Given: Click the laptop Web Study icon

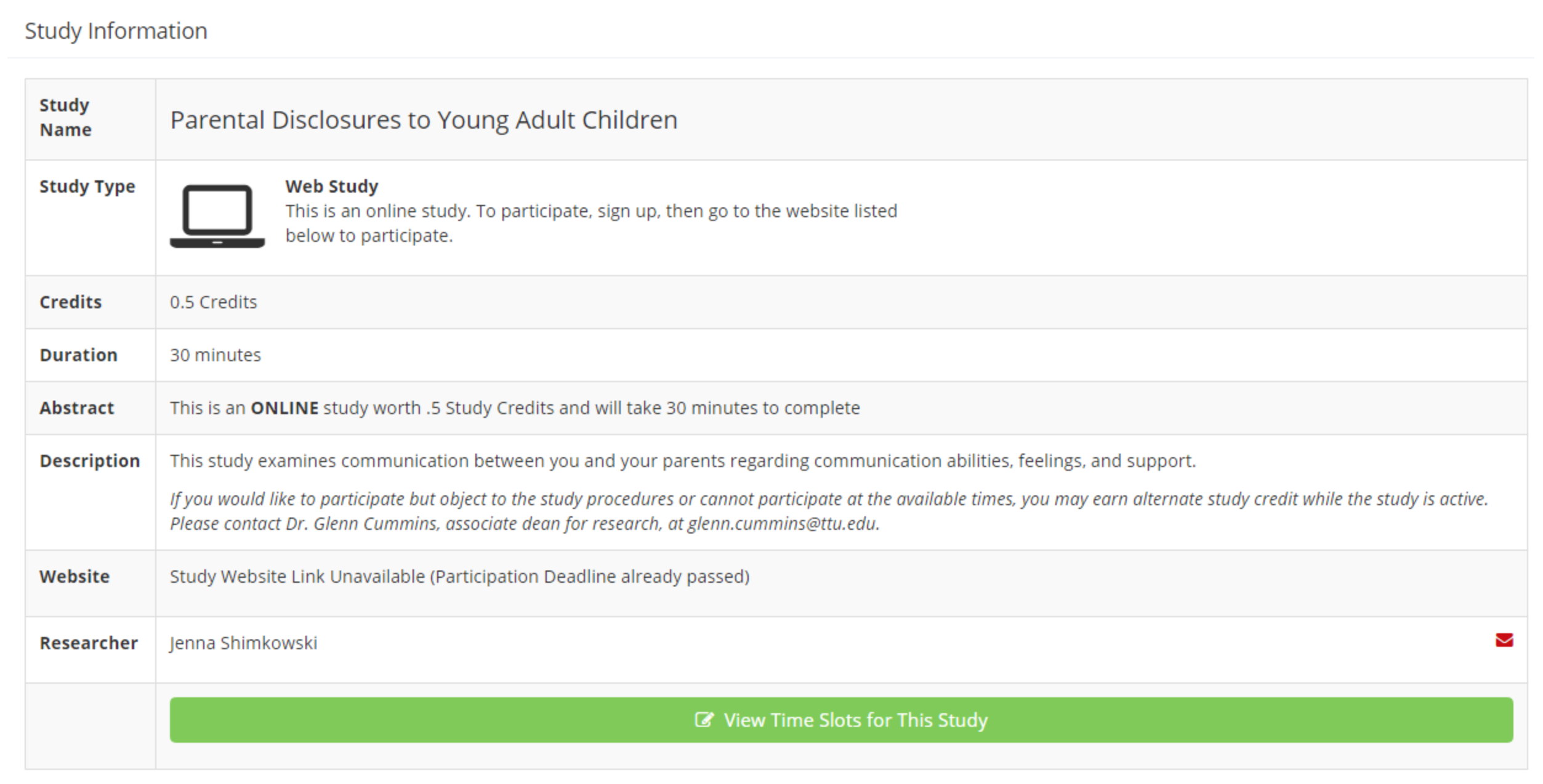Looking at the screenshot, I should pyautogui.click(x=217, y=216).
